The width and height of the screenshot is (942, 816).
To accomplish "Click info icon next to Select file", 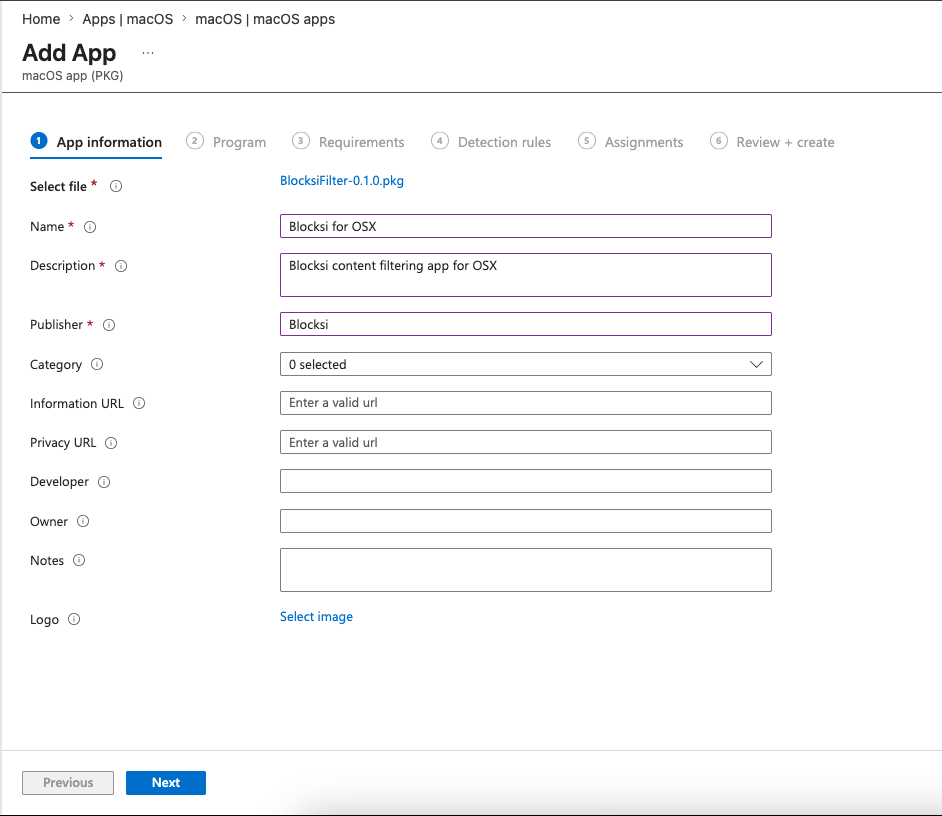I will coord(116,186).
